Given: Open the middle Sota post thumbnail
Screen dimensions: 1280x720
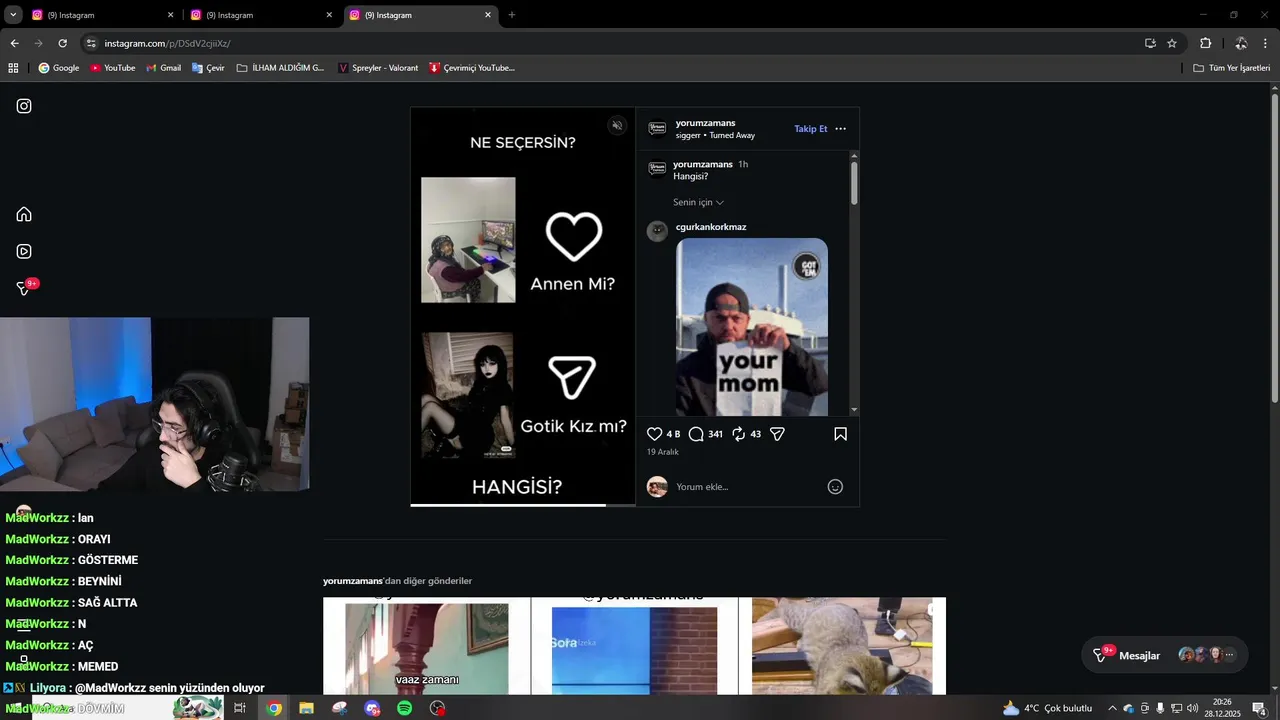Looking at the screenshot, I should [634, 646].
